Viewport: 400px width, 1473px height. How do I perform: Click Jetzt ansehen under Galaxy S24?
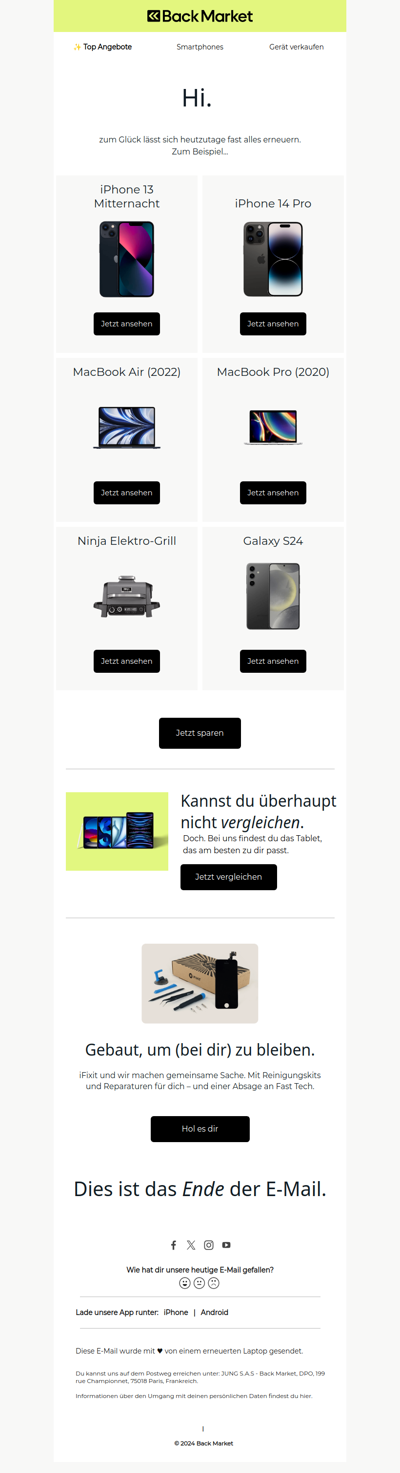273,661
